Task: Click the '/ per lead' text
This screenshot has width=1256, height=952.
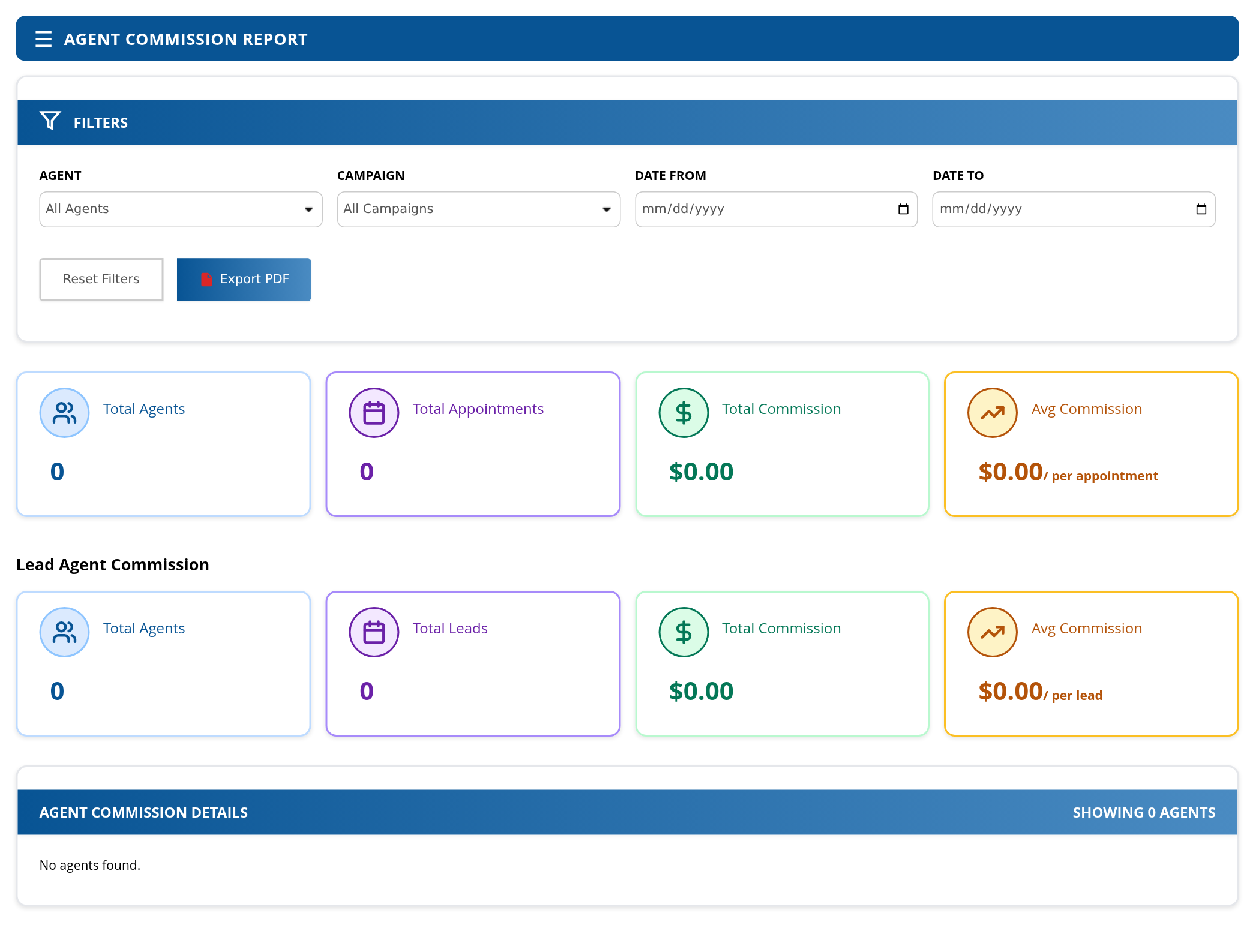Action: 1073,696
